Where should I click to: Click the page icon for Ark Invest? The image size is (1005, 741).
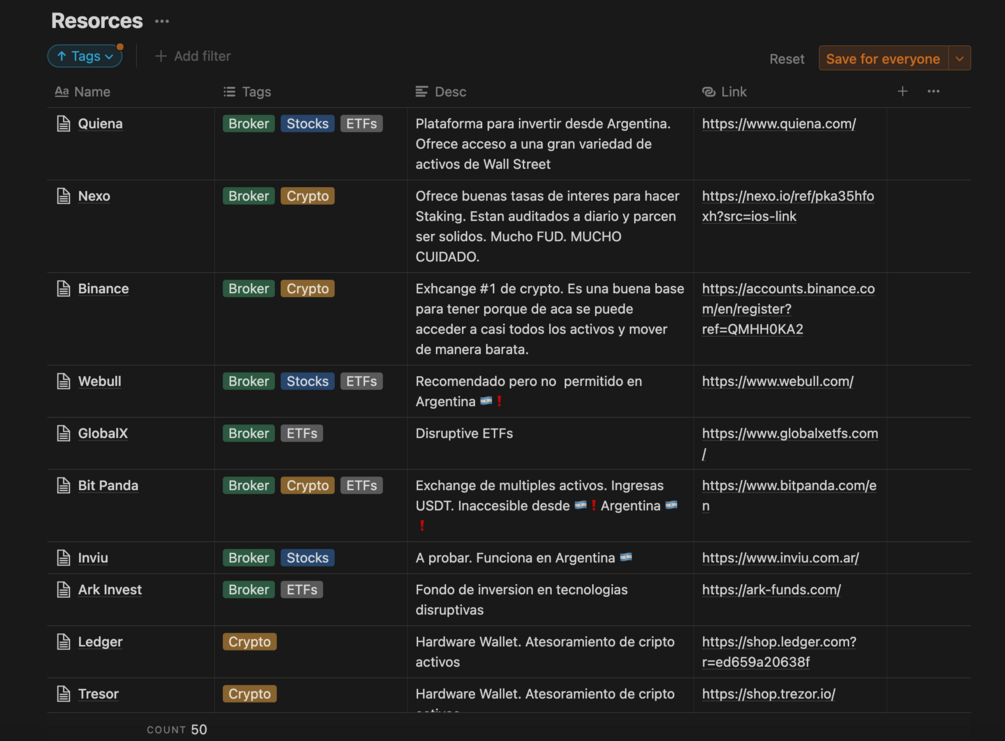[x=63, y=590]
